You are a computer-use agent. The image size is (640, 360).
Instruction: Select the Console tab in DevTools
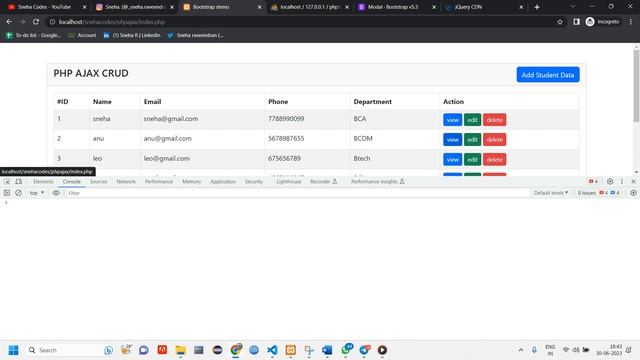coord(71,182)
